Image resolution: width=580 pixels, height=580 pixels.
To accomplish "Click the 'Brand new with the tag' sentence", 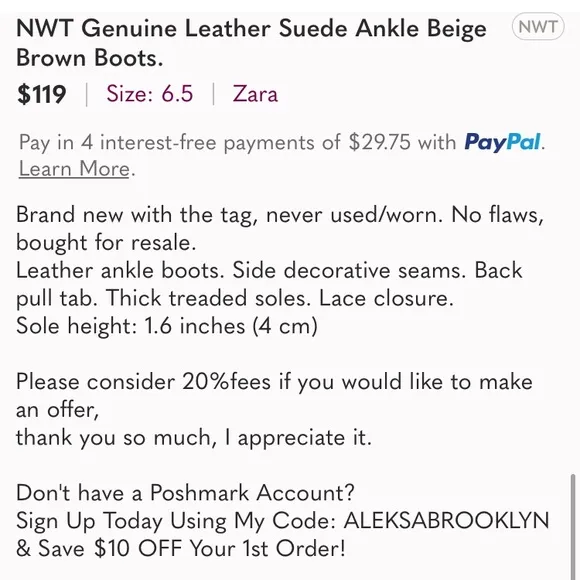I will click(229, 215).
